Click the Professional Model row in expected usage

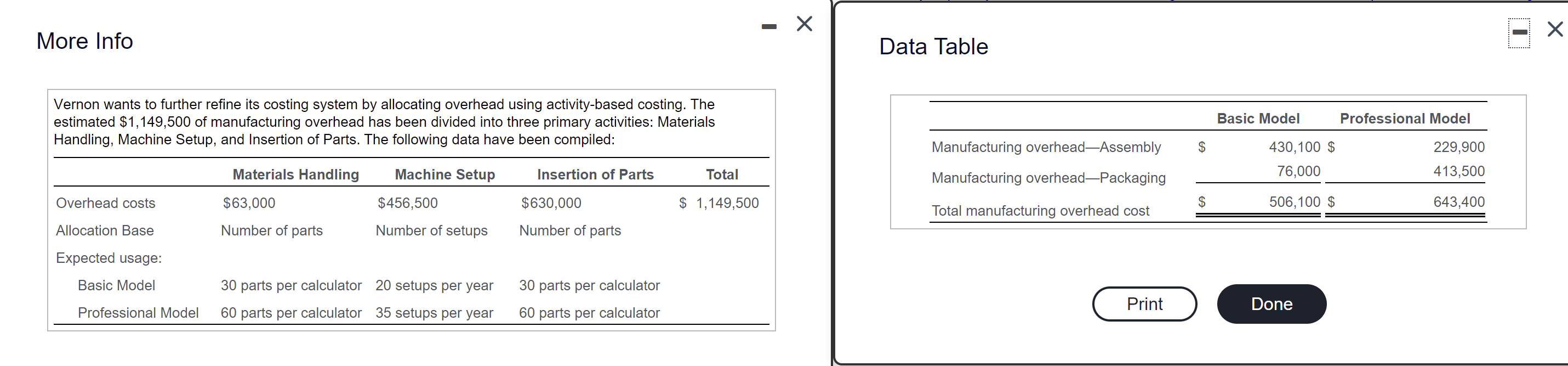tap(138, 312)
